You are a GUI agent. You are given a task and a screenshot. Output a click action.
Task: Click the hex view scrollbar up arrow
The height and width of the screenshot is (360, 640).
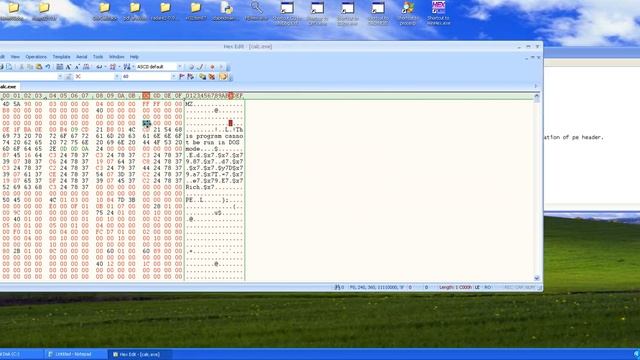click(x=537, y=97)
